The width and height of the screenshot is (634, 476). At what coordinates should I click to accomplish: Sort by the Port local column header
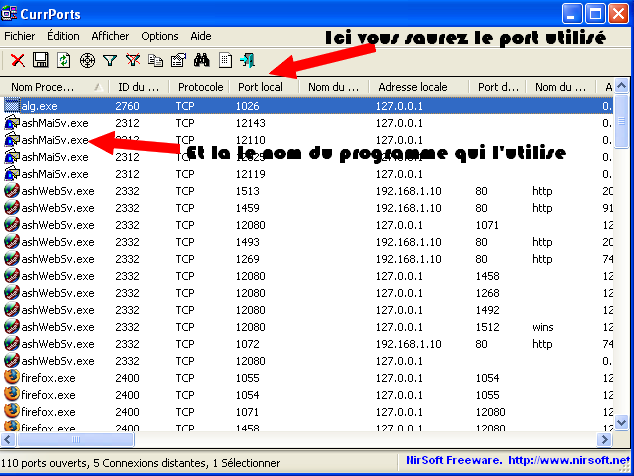[264, 87]
